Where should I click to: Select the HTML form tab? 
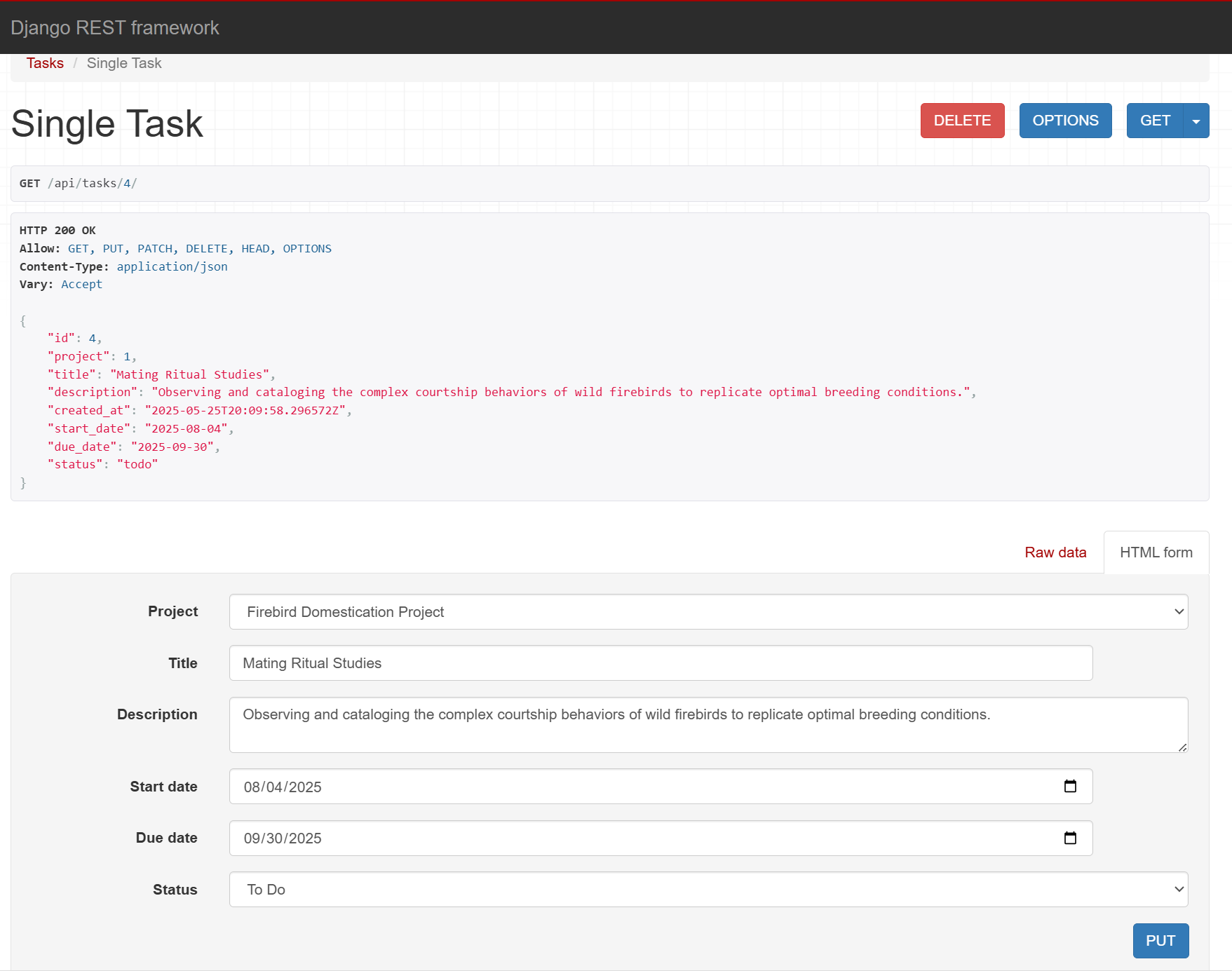[1156, 552]
